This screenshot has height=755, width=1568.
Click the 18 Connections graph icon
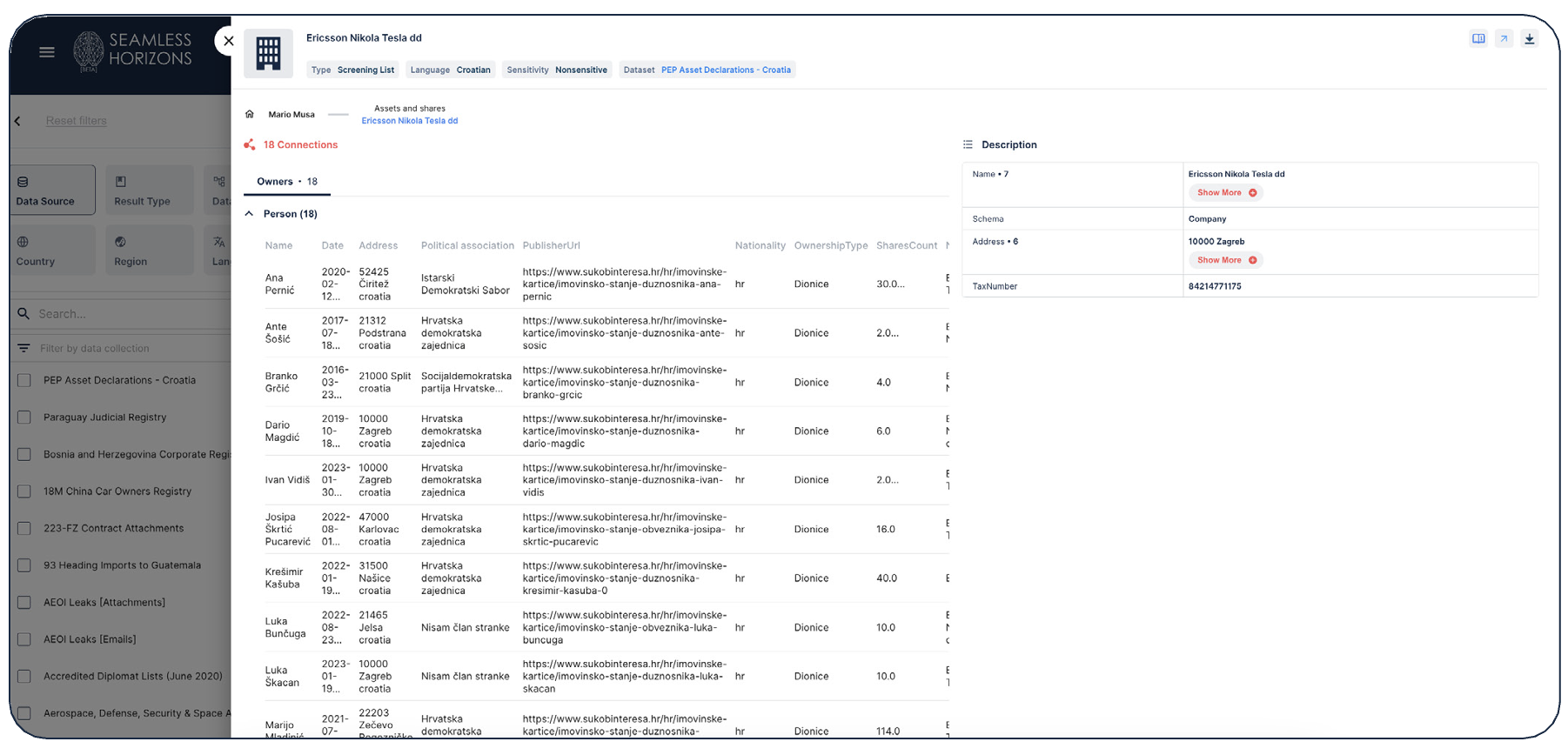pos(250,144)
